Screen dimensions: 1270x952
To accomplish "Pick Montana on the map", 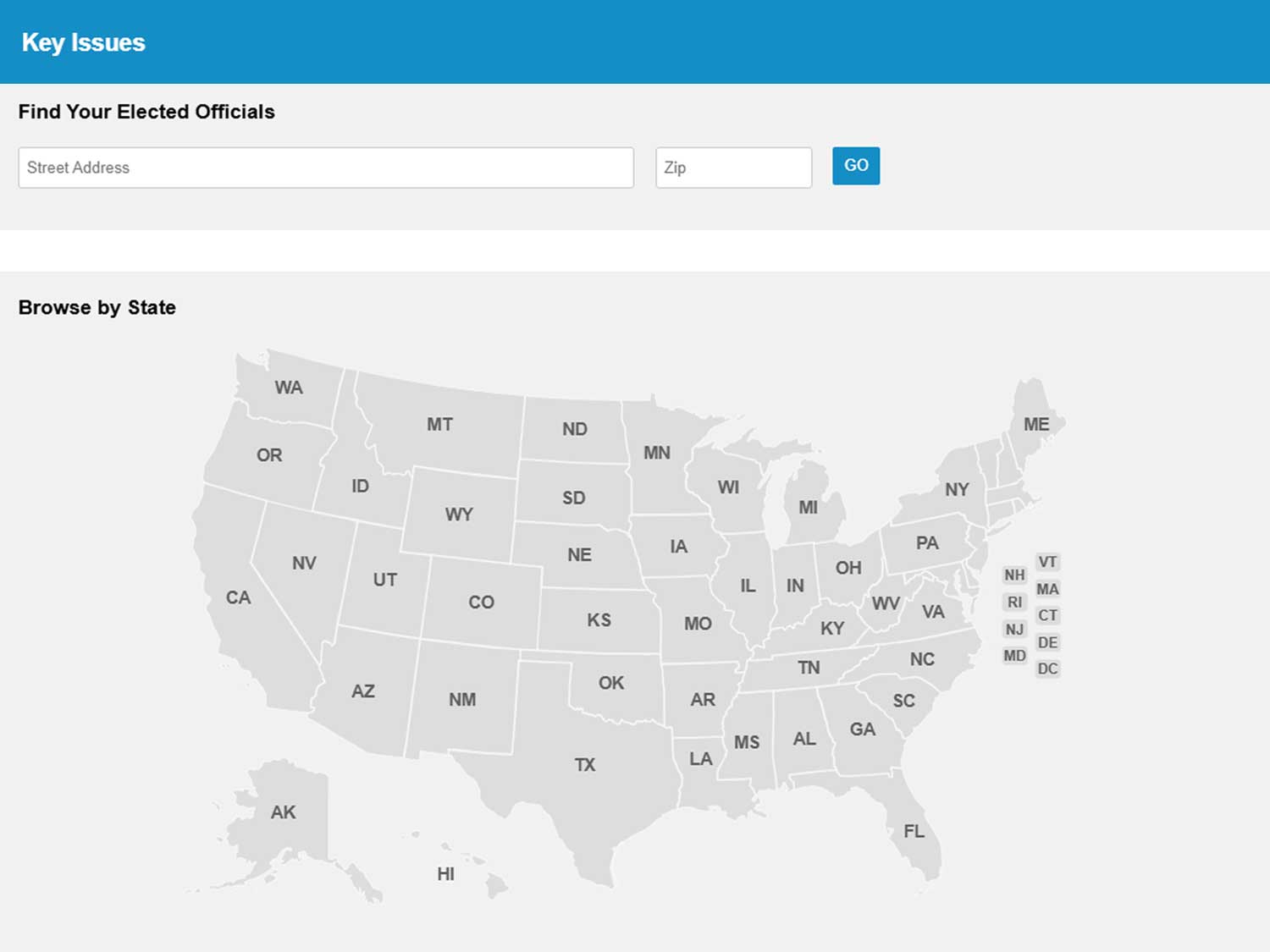I will click(x=439, y=425).
